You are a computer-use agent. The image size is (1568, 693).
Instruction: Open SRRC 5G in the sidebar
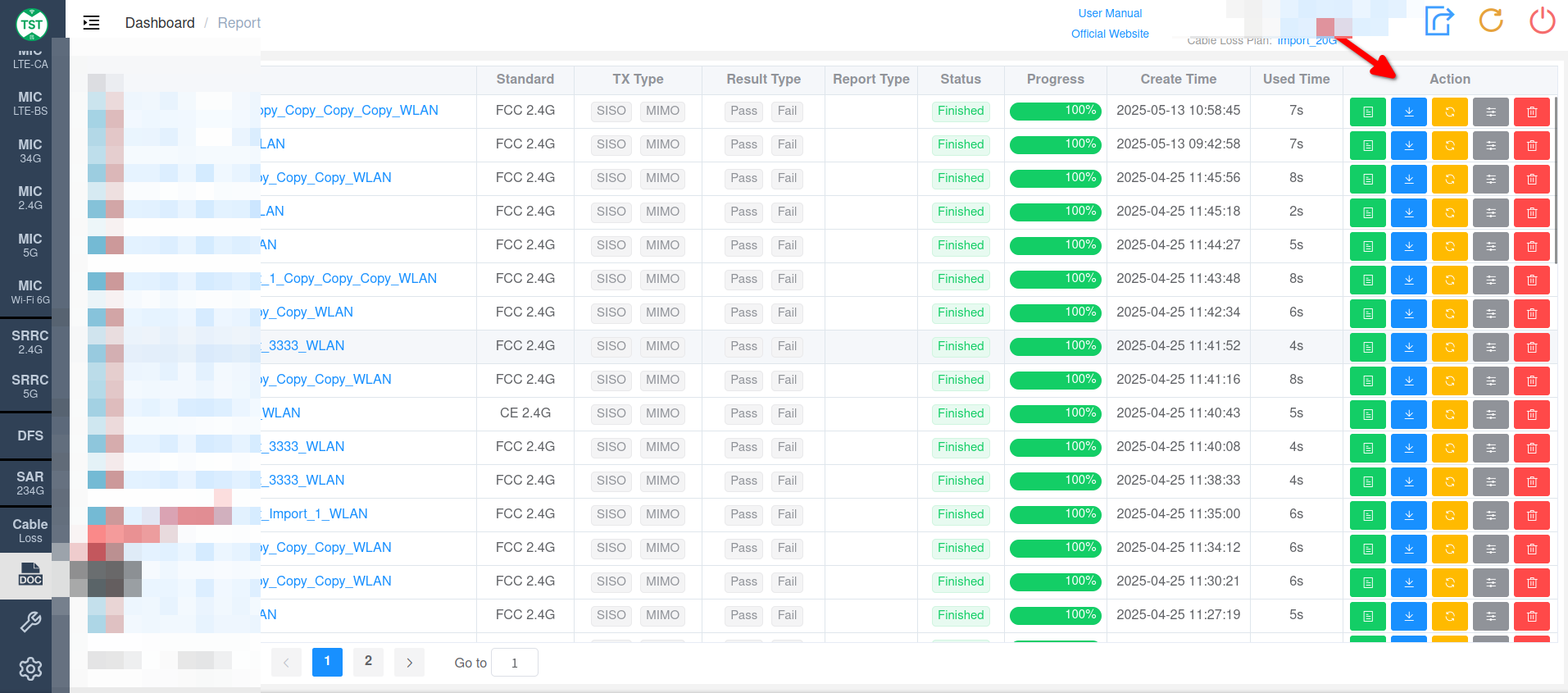click(30, 385)
